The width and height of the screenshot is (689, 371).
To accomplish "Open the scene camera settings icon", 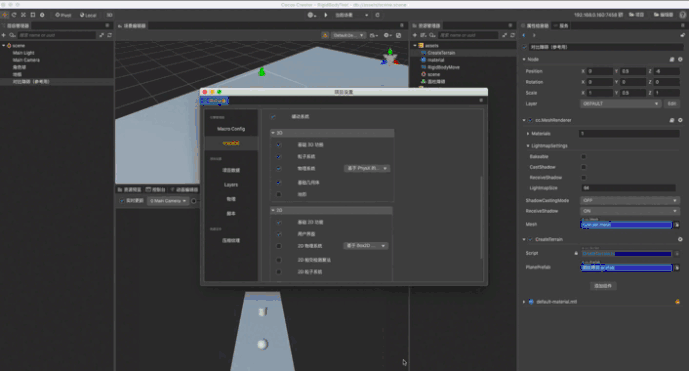I will (x=374, y=35).
